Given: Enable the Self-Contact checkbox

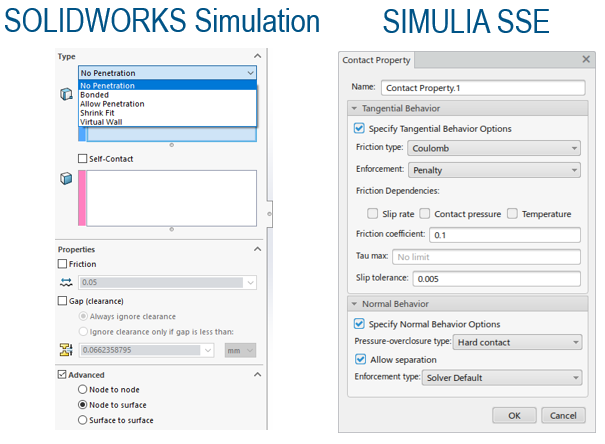Looking at the screenshot, I should (x=83, y=159).
